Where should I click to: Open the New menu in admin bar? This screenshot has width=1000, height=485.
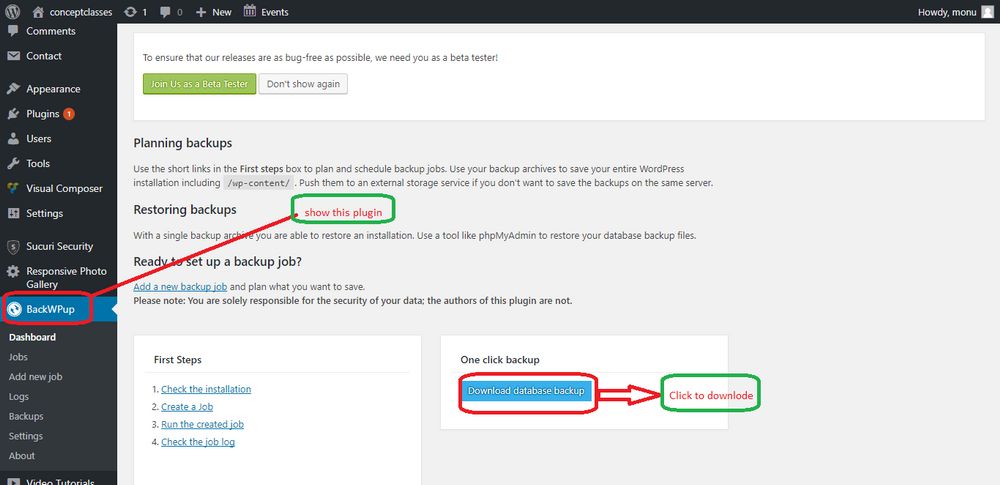pyautogui.click(x=222, y=12)
